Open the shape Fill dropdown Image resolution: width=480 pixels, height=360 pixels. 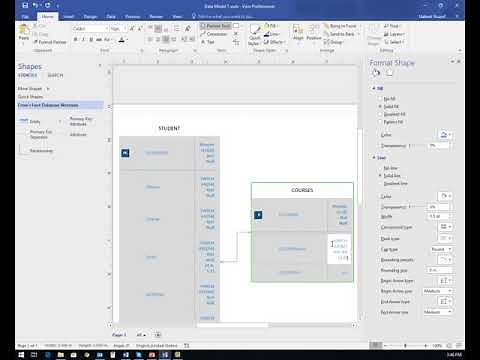tap(271, 26)
